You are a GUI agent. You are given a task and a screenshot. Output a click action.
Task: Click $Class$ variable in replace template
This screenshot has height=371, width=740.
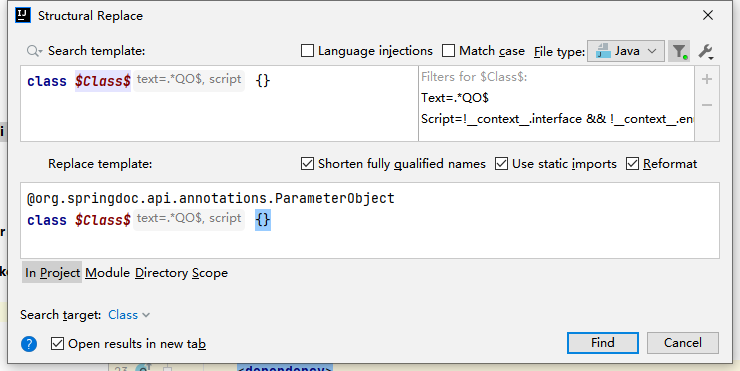(102, 220)
